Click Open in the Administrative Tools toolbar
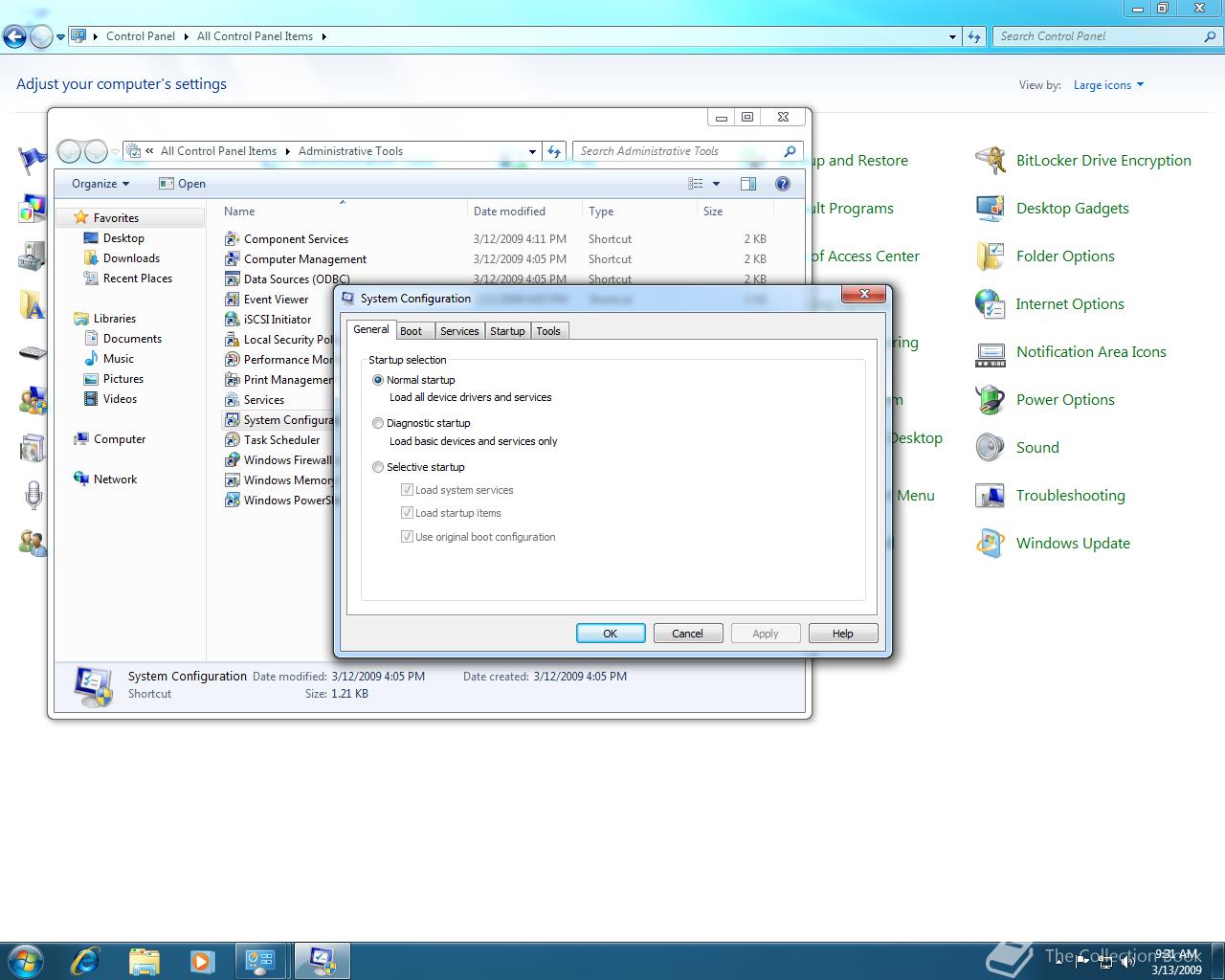This screenshot has width=1225, height=980. [x=182, y=184]
